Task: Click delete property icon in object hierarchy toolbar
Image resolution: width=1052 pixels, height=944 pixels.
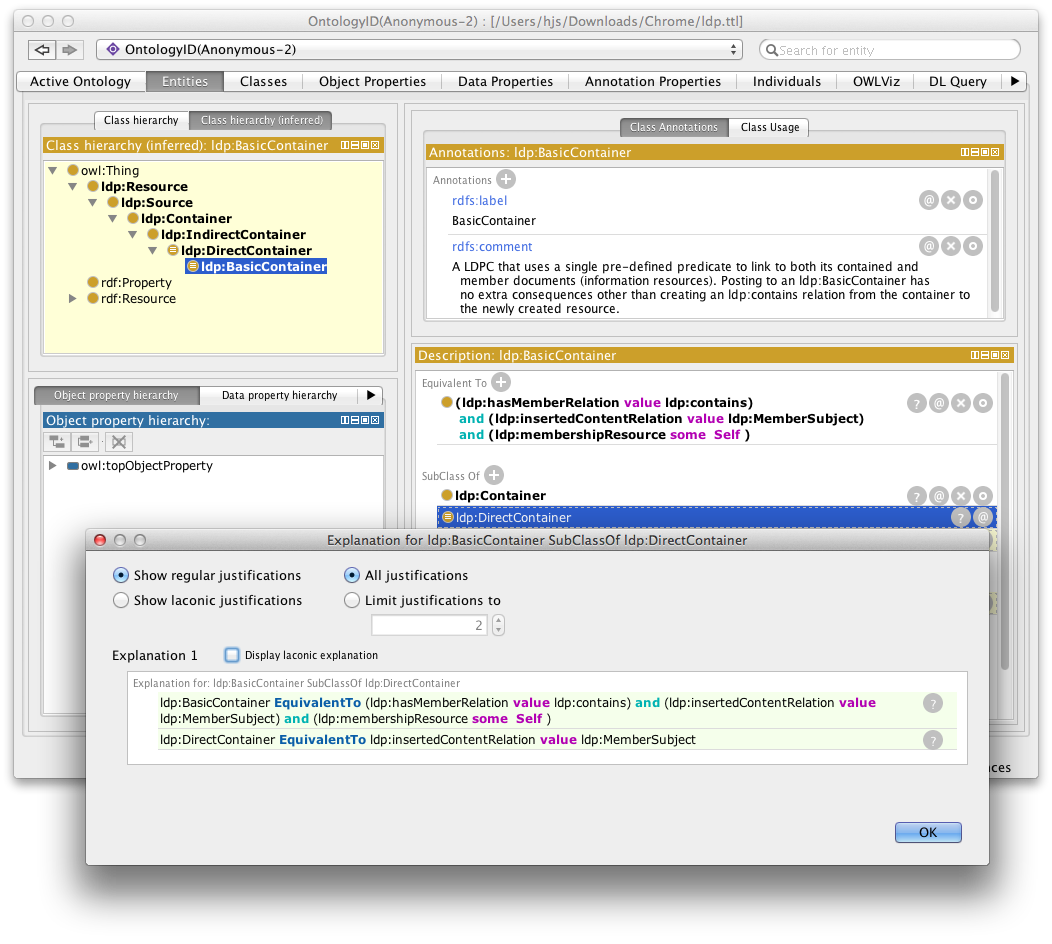Action: pos(118,442)
